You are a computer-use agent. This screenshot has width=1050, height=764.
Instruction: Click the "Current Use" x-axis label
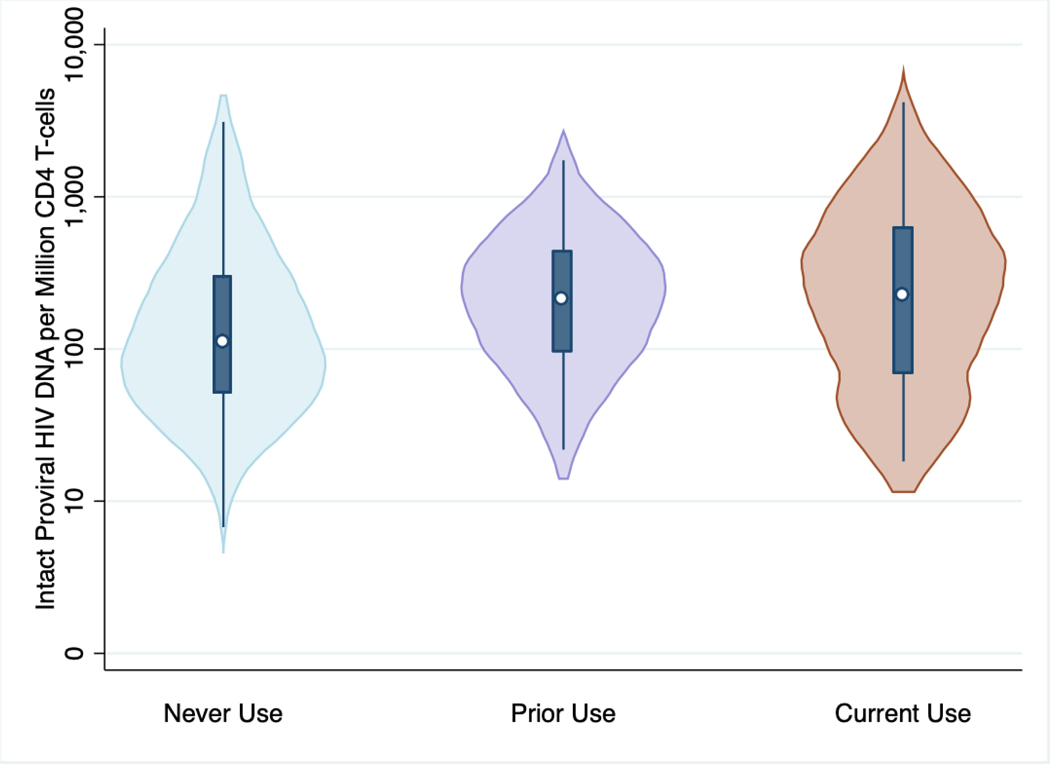coord(903,714)
